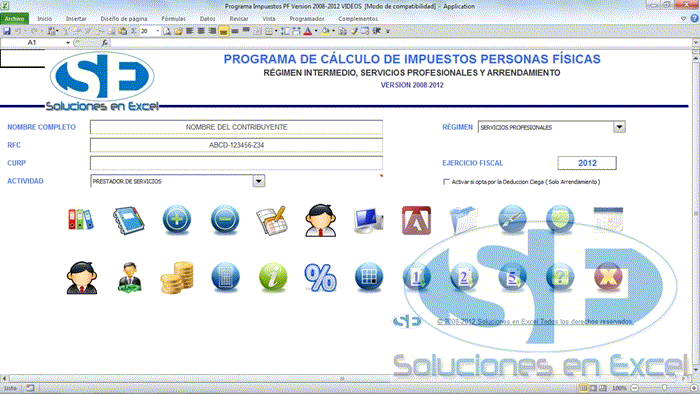Switch to the Insertar tab
The height and width of the screenshot is (394, 700).
click(76, 19)
